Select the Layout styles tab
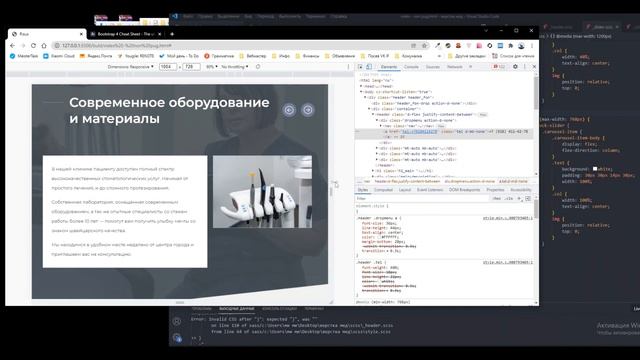The width and height of the screenshot is (640, 360). coord(405,190)
